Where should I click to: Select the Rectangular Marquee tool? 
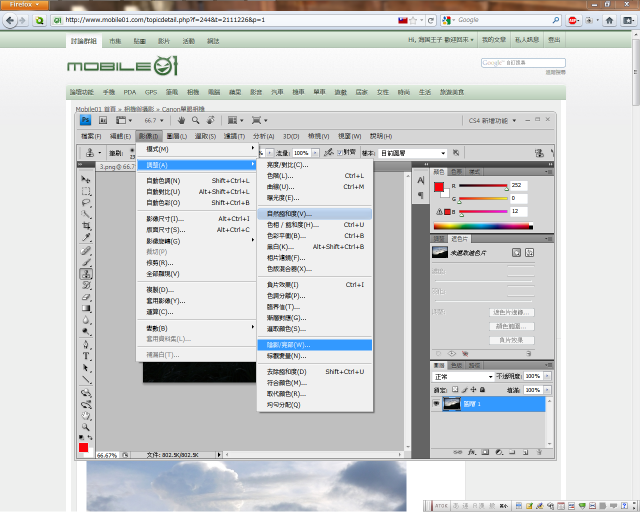(x=86, y=191)
